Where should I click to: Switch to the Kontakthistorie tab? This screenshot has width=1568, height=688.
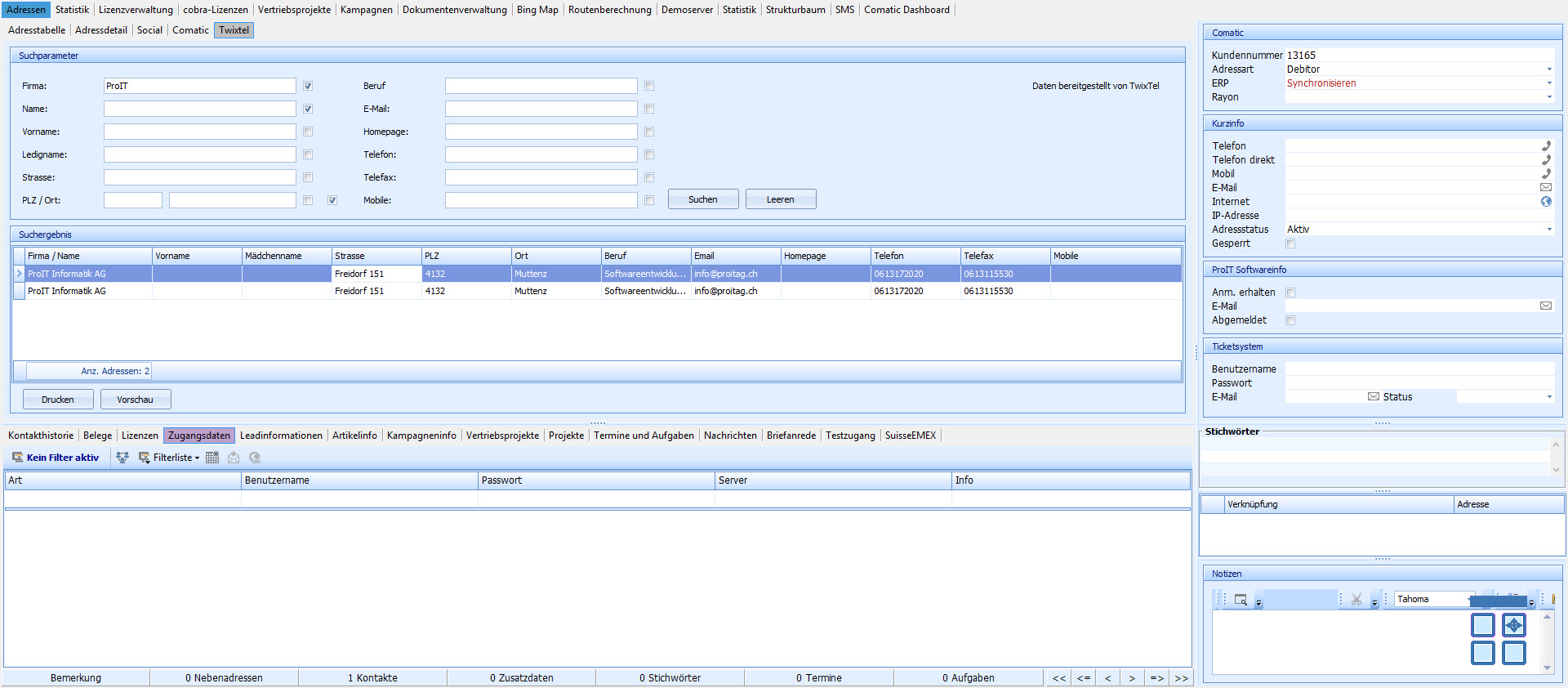coord(41,436)
